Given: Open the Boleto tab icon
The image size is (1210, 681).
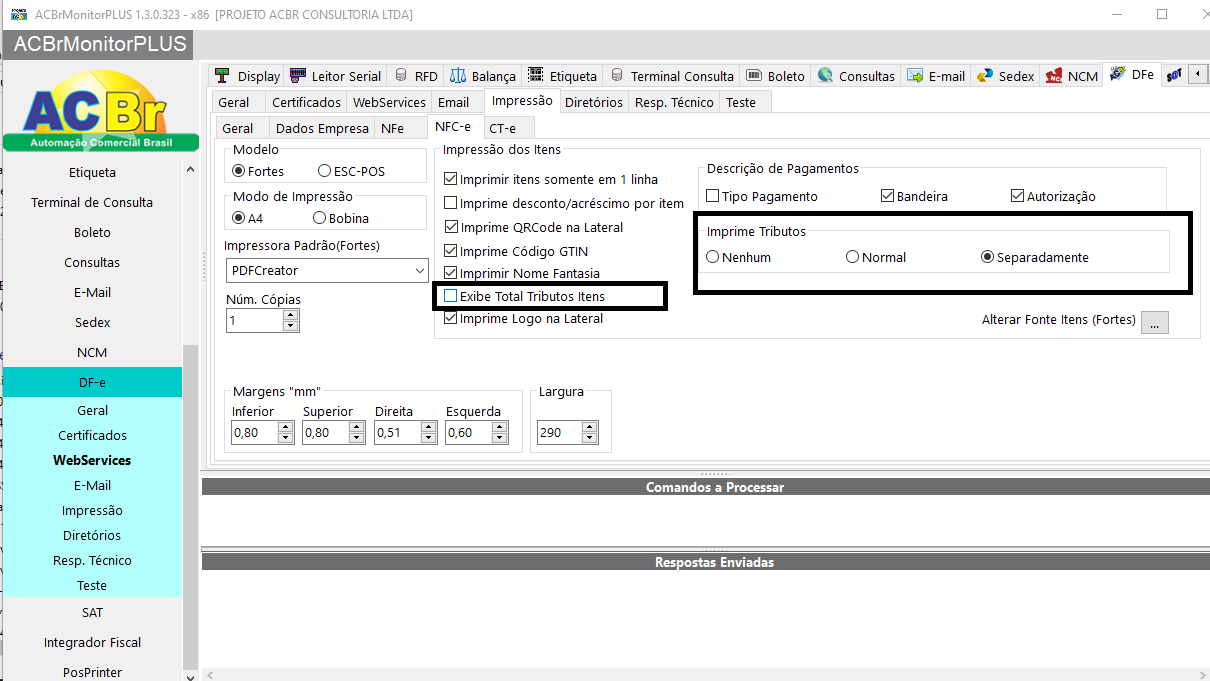Looking at the screenshot, I should click(754, 75).
